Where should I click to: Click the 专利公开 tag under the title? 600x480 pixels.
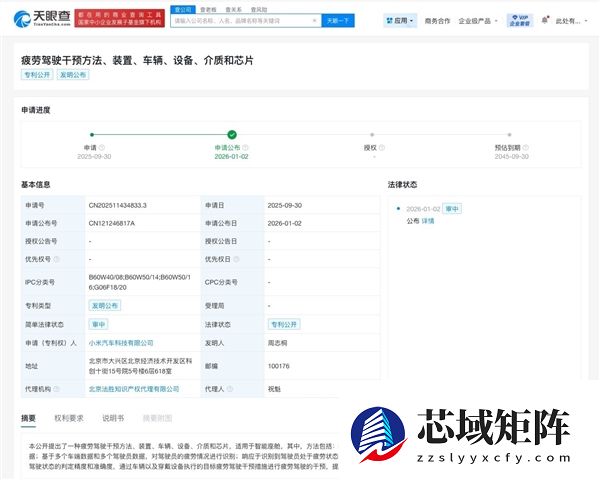click(x=37, y=75)
